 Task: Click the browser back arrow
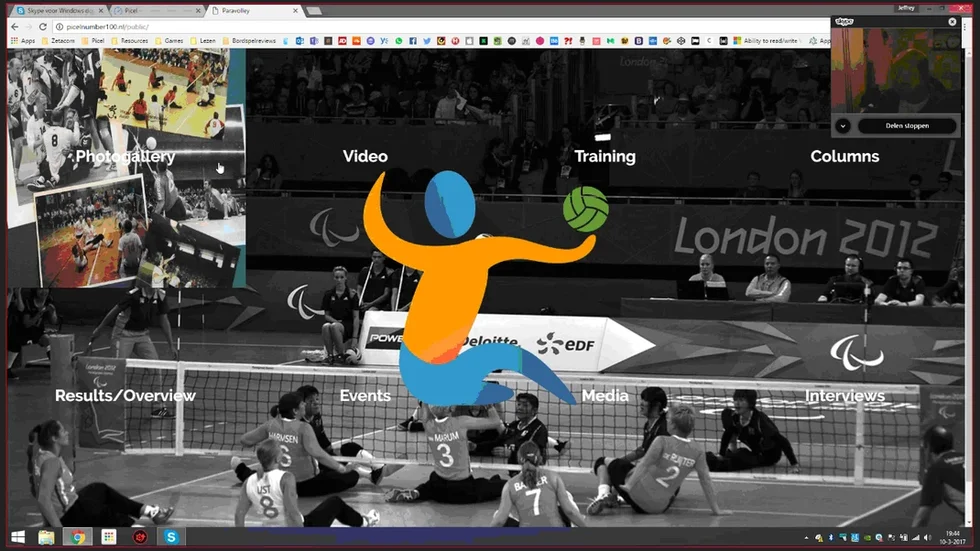coord(15,27)
